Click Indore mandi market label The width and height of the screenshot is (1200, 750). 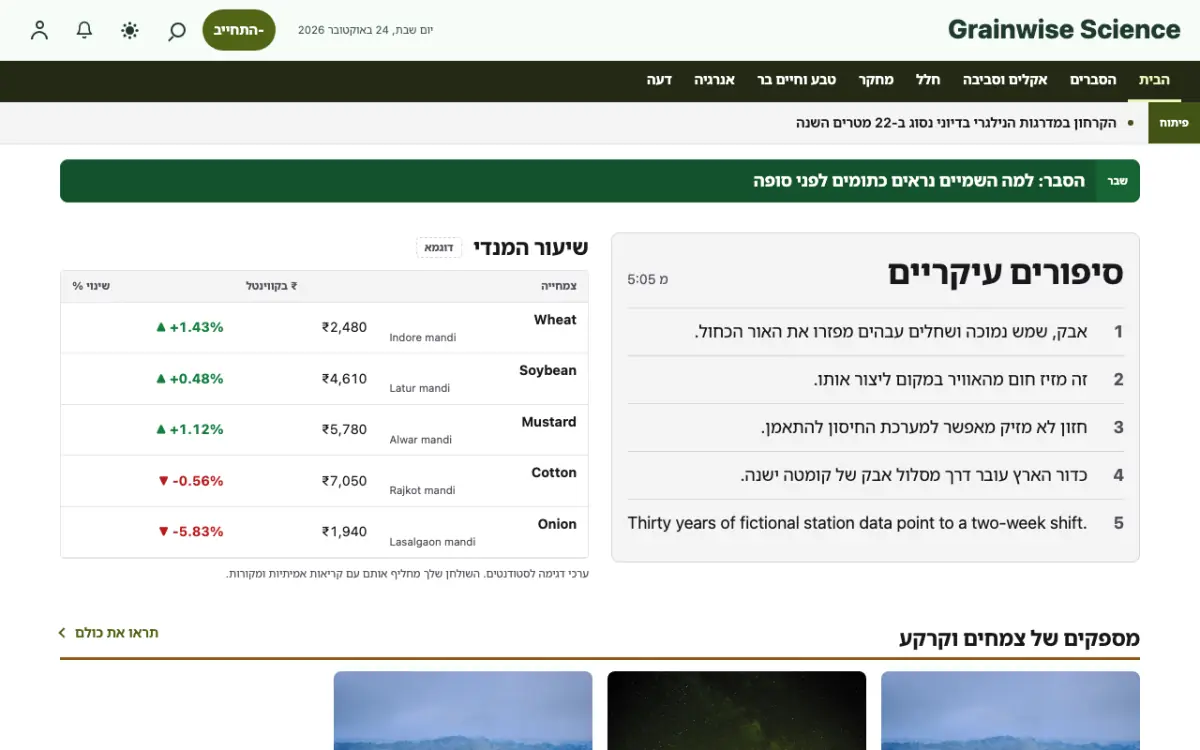pyautogui.click(x=423, y=338)
